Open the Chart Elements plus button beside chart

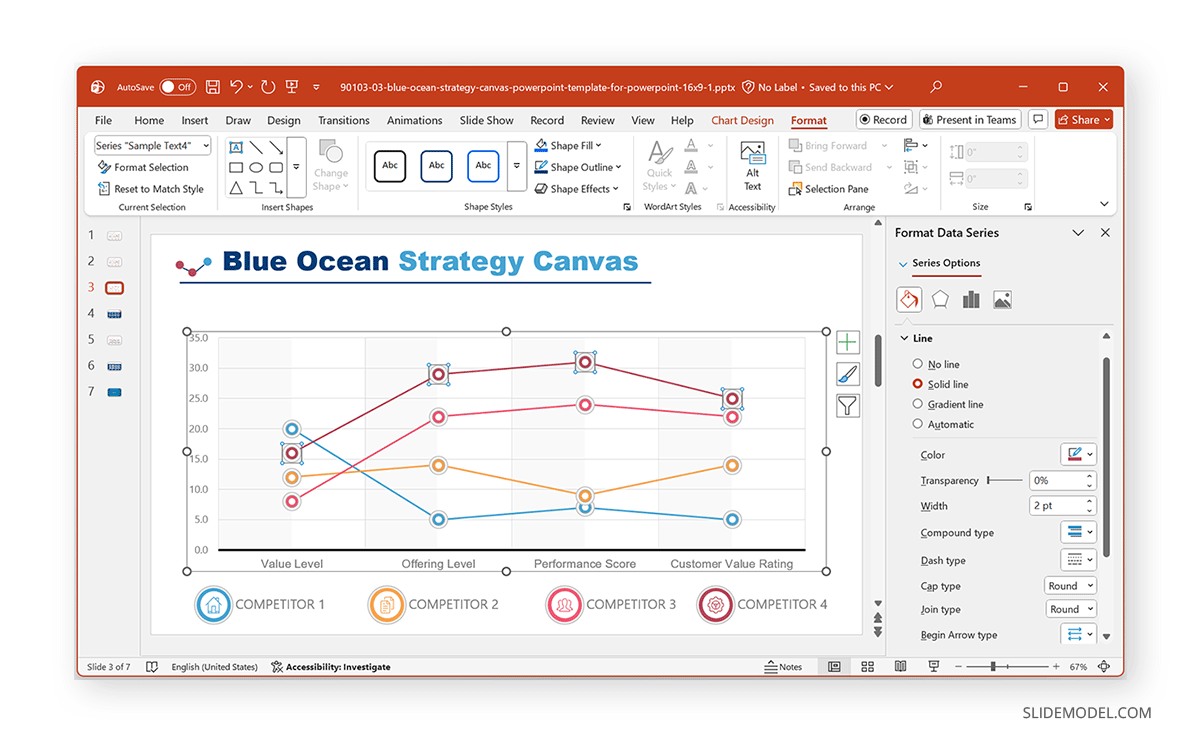tap(847, 341)
